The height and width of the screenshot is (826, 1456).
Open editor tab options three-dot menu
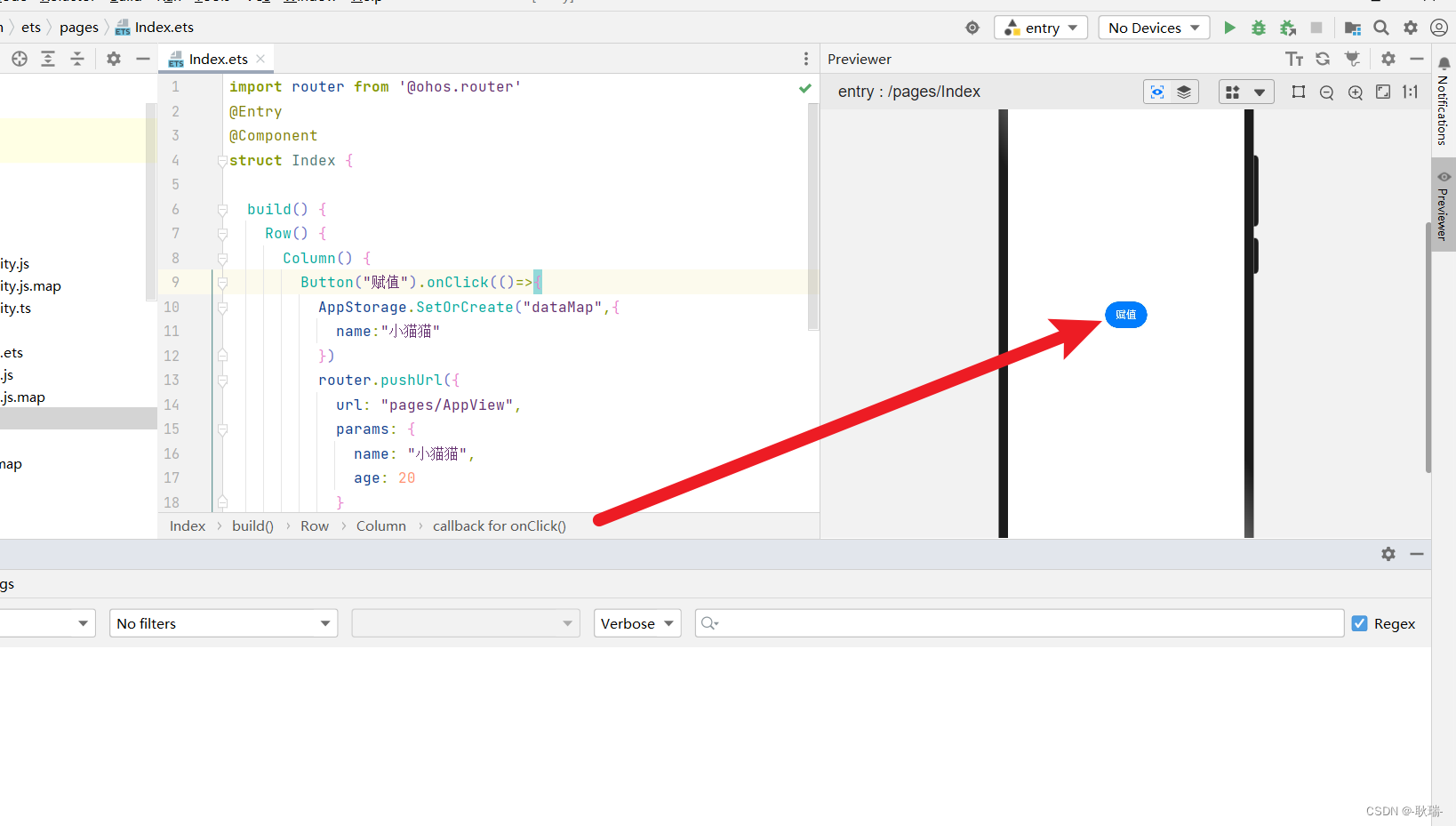tap(806, 59)
